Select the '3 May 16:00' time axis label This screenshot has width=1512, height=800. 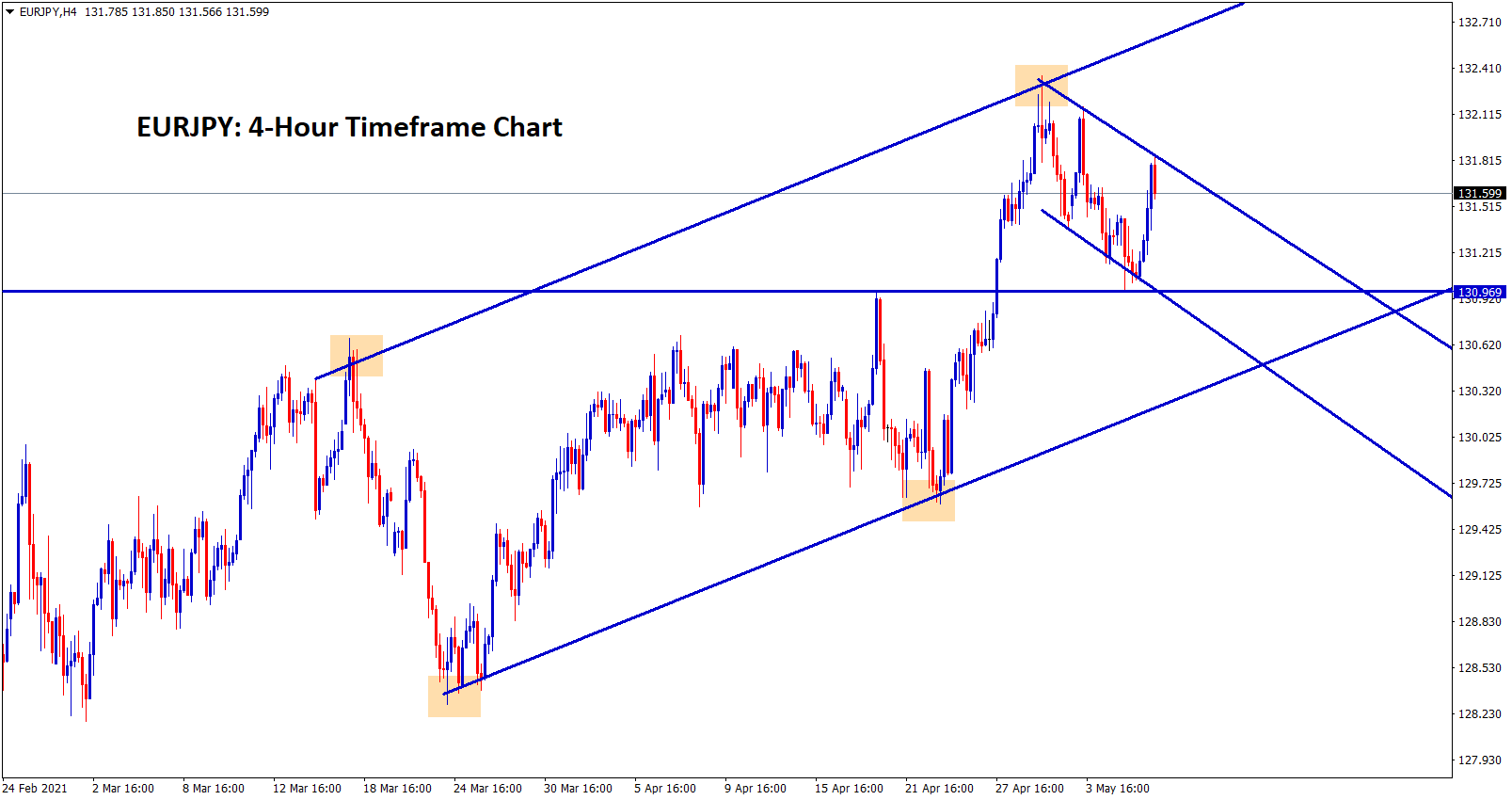click(1117, 789)
